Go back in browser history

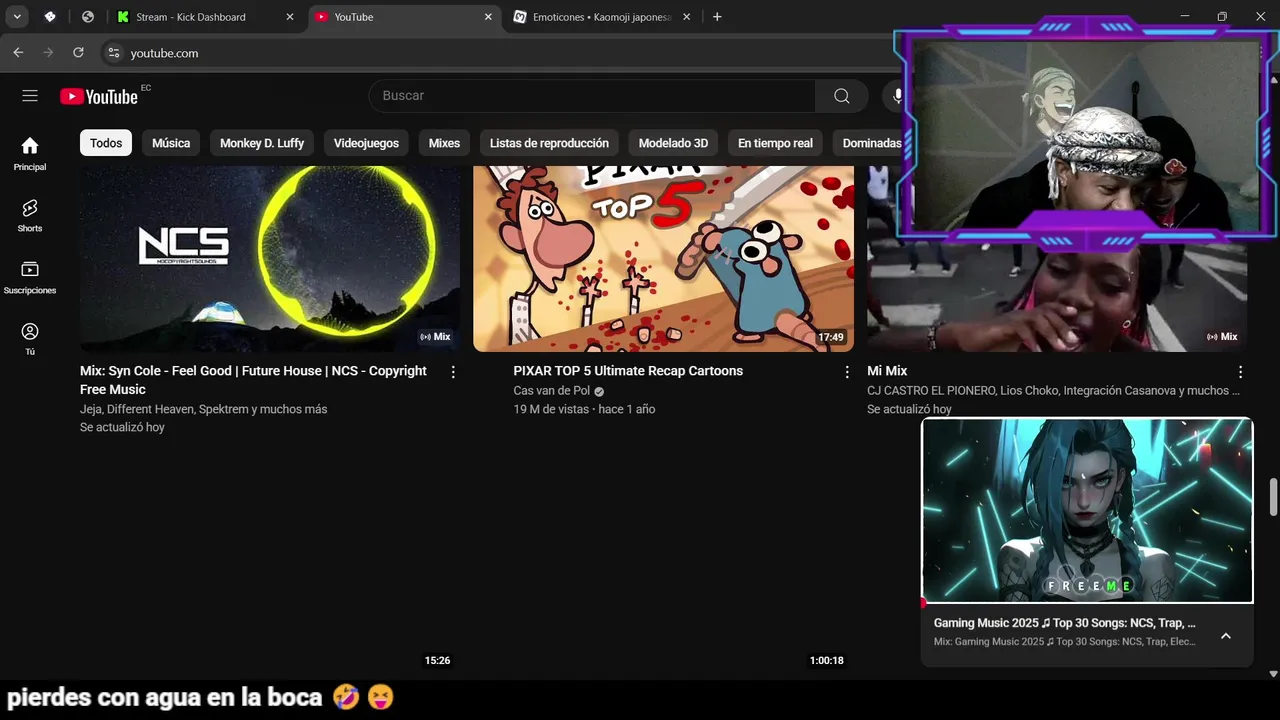[18, 53]
